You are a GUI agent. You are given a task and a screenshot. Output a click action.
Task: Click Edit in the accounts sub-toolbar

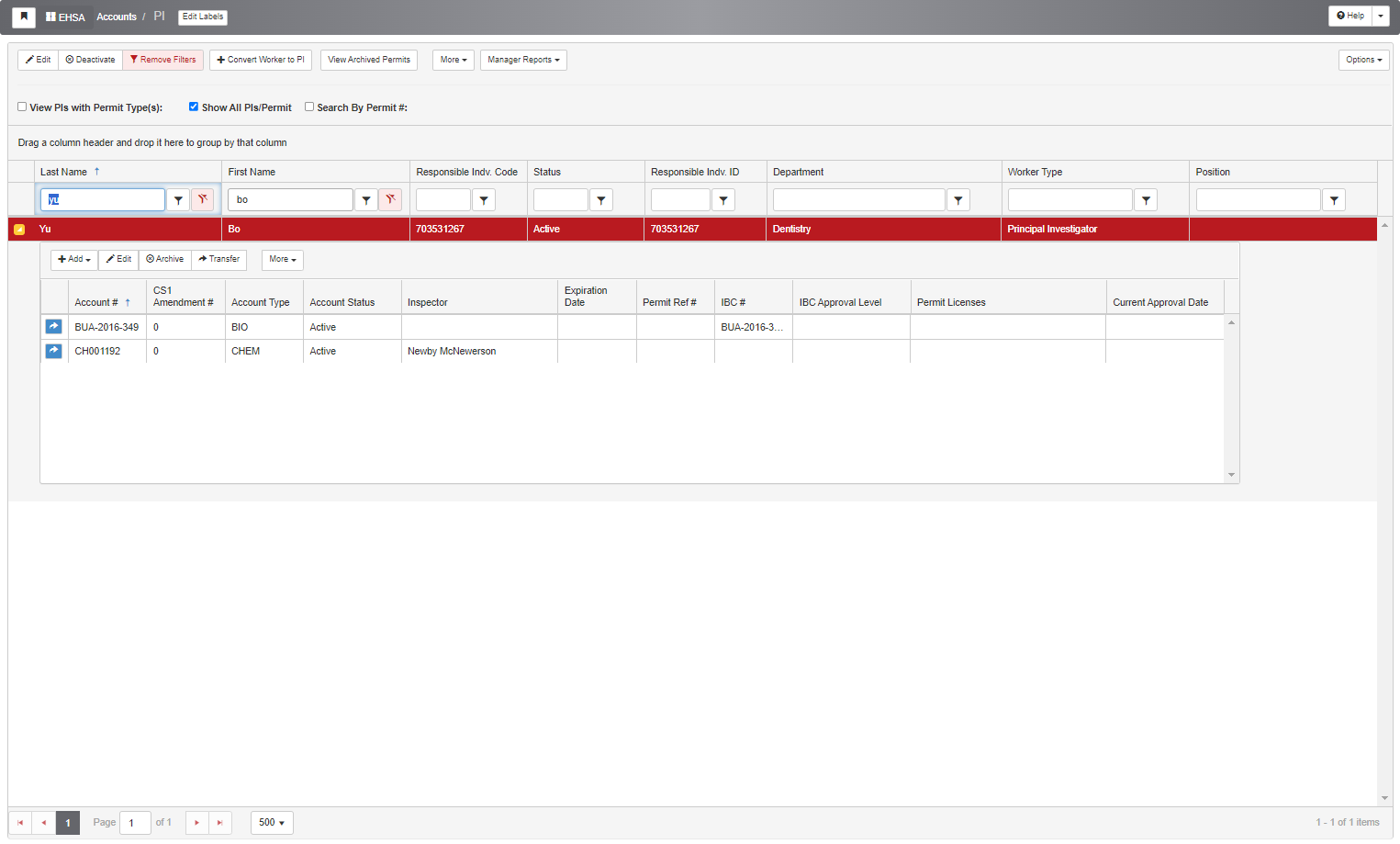coord(119,259)
